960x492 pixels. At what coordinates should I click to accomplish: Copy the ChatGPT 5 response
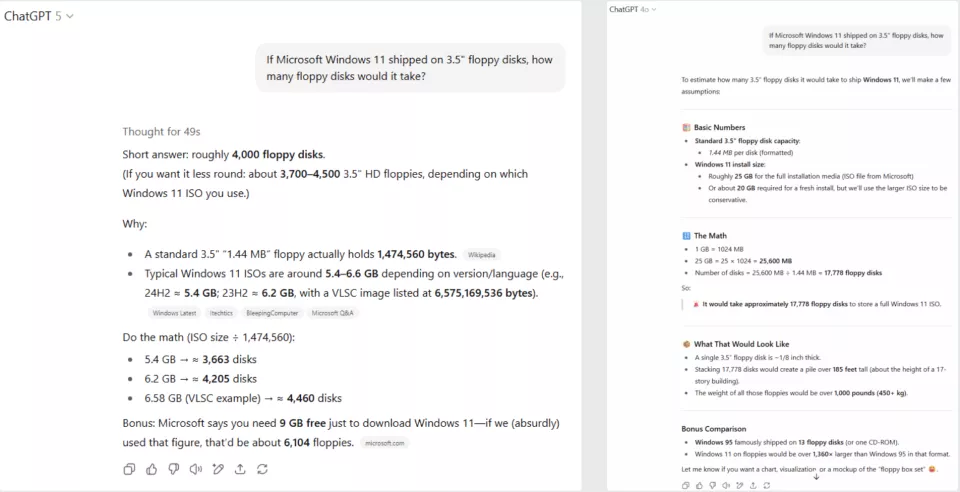[129, 469]
